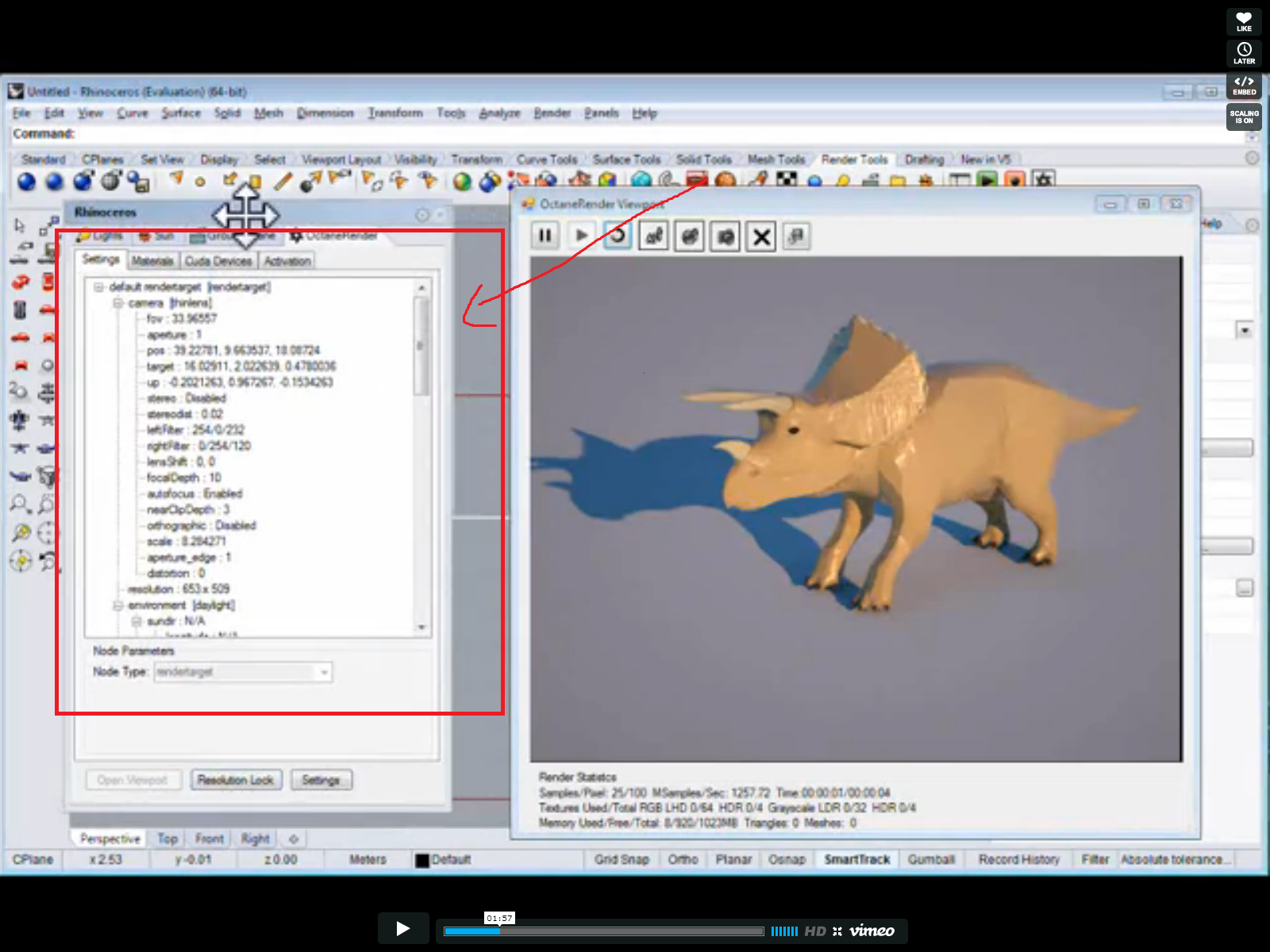This screenshot has height=952, width=1270.
Task: Click the magnifier zoom icon in left sidebar
Action: (20, 504)
